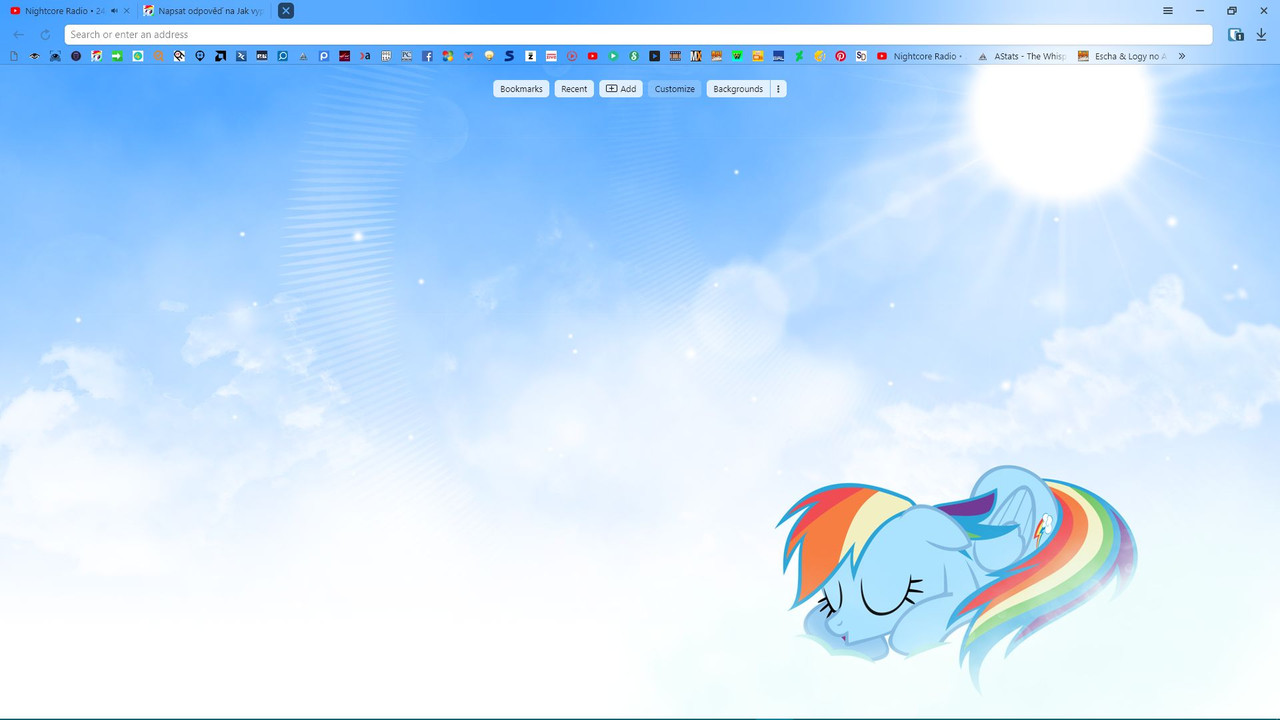Viewport: 1280px width, 720px height.
Task: Open the dark circle bookmark icon
Action: [76, 56]
